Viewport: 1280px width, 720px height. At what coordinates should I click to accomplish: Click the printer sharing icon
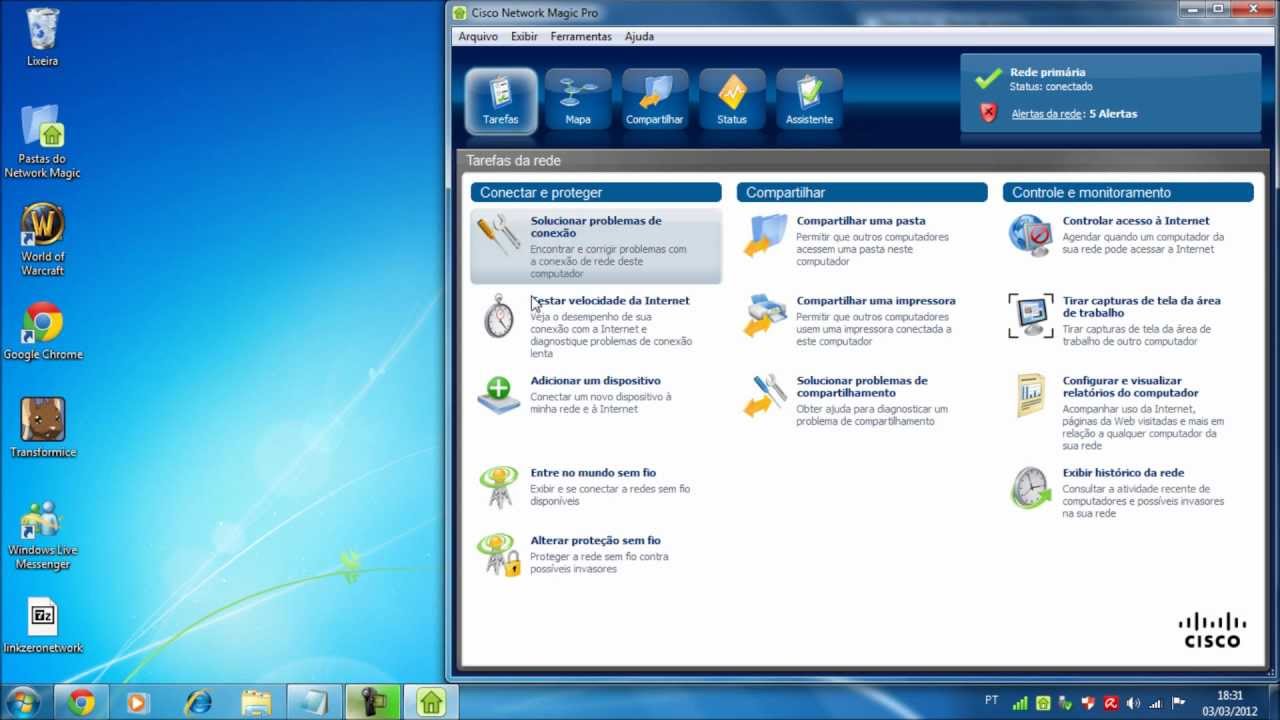coord(765,315)
